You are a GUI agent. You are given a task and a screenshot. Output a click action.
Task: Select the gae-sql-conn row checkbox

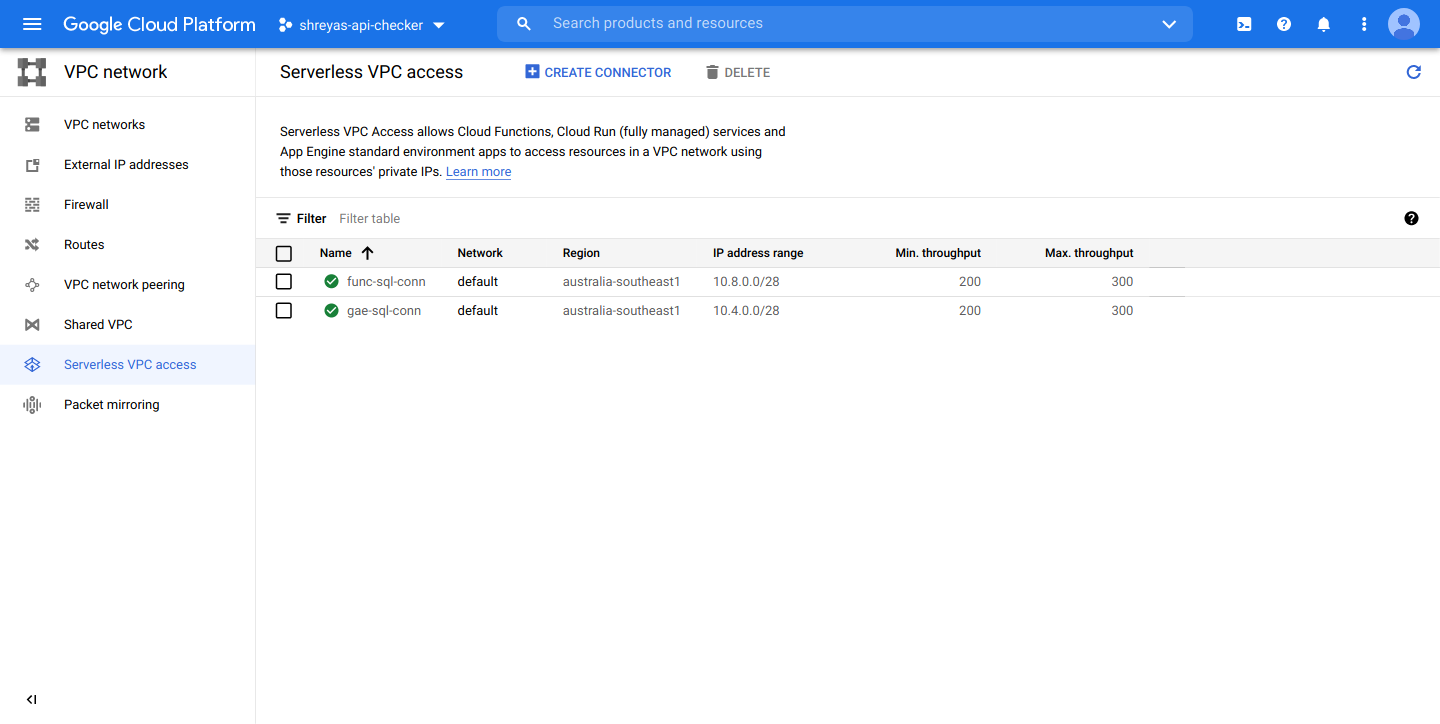pos(283,310)
